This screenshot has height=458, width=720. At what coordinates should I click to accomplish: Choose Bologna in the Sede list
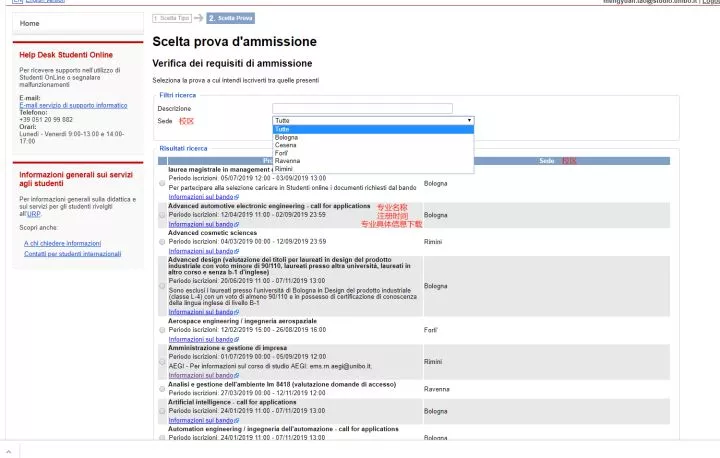(x=373, y=137)
